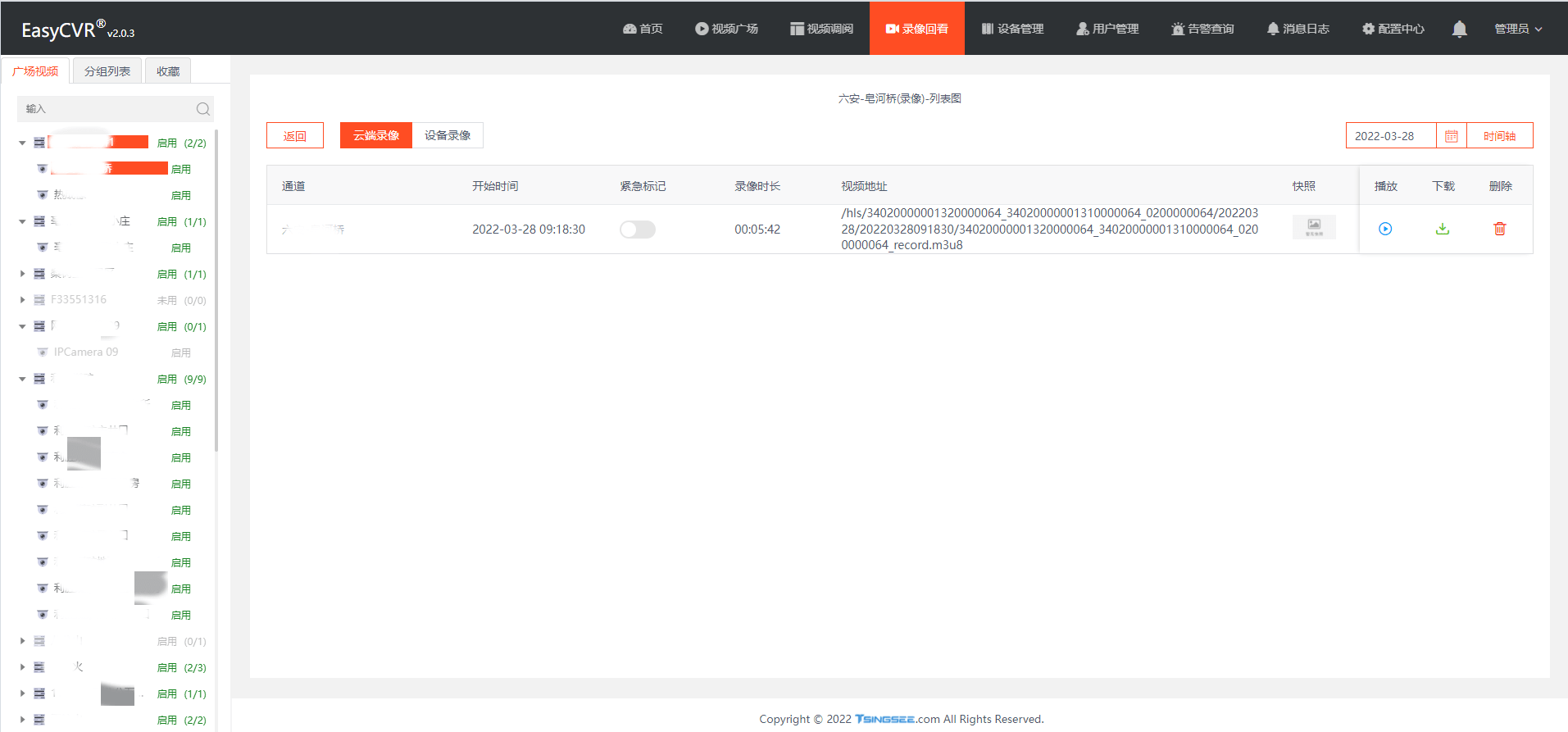Viewport: 1568px width, 732px height.
Task: Click the search magnifier icon
Action: click(x=203, y=109)
